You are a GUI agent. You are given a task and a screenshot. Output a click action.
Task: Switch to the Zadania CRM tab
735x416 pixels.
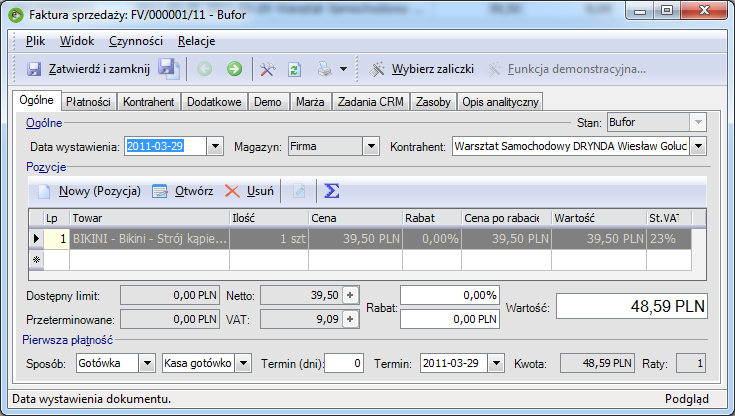[x=371, y=102]
